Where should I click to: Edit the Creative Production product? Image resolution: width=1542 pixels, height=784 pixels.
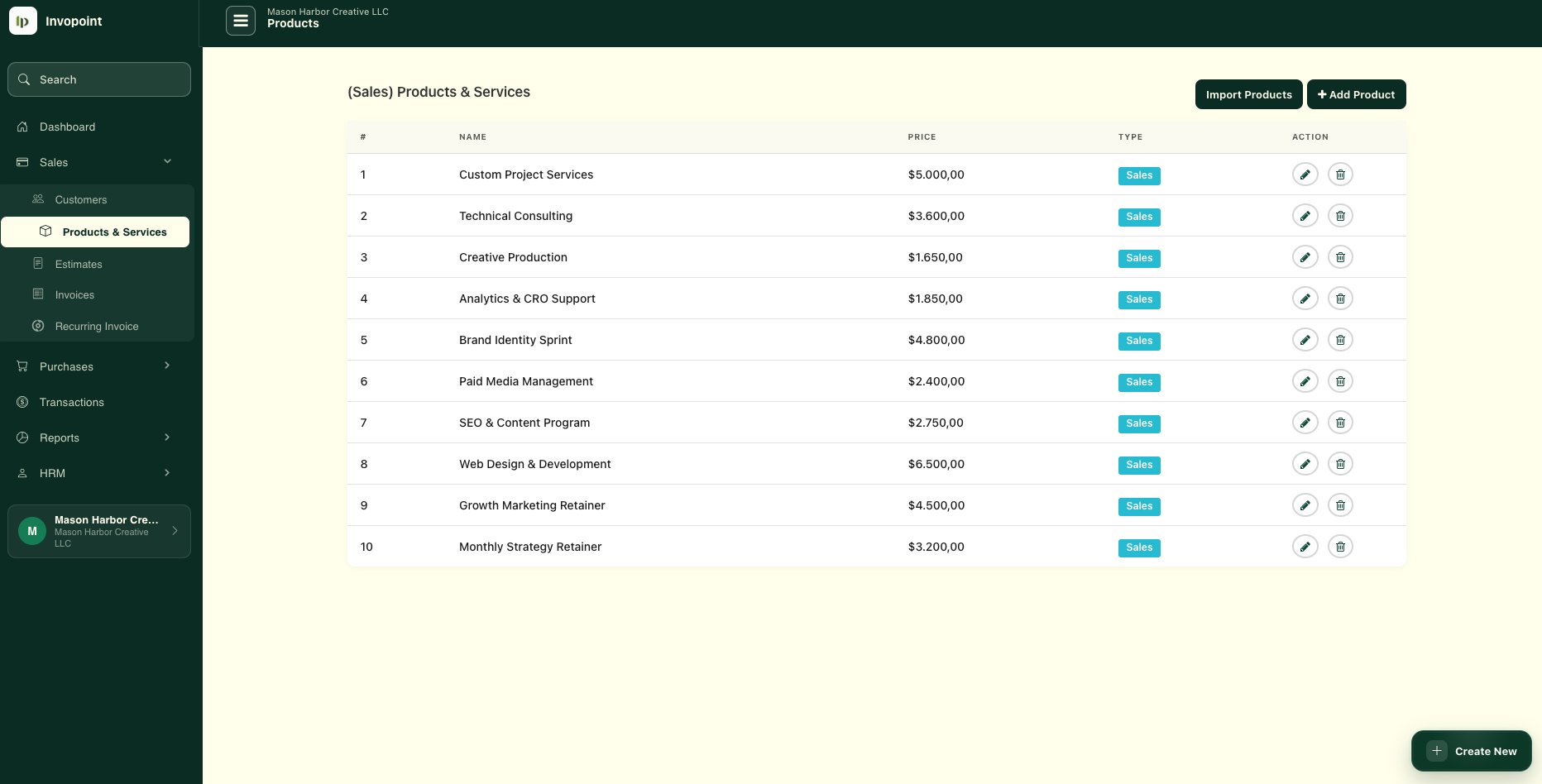(x=1305, y=257)
